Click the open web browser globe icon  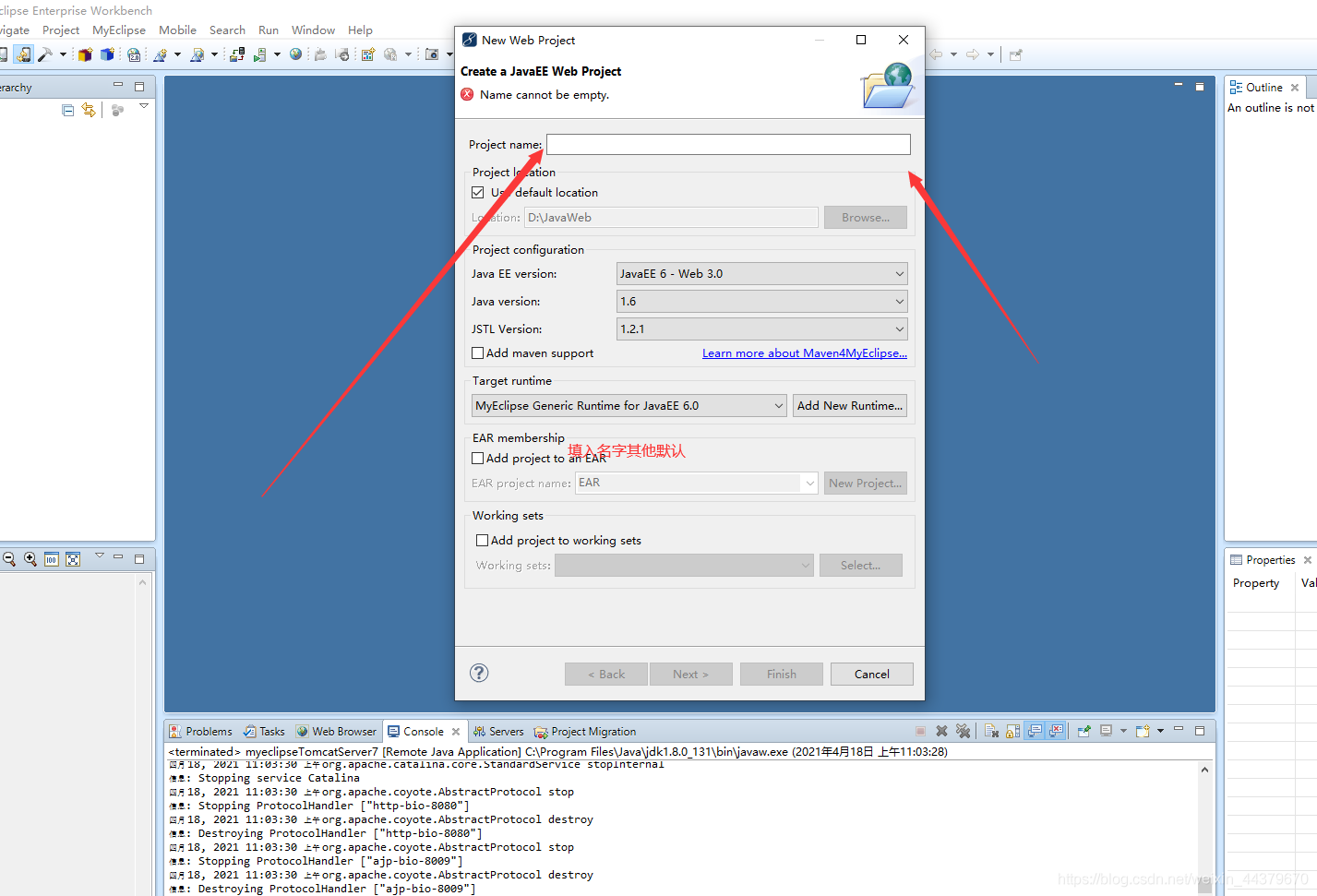coord(295,54)
